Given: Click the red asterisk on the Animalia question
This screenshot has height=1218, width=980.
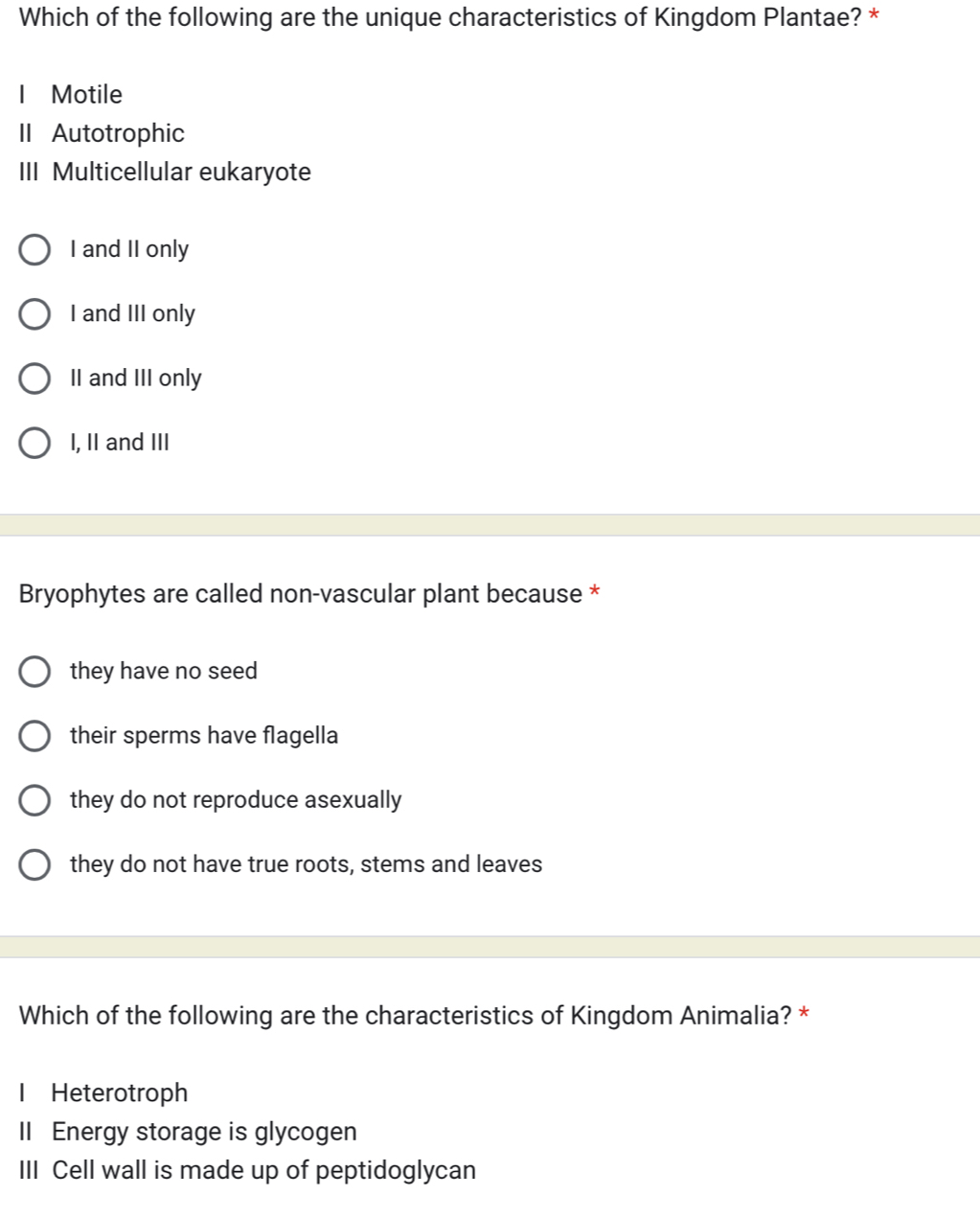Looking at the screenshot, I should tap(803, 1014).
